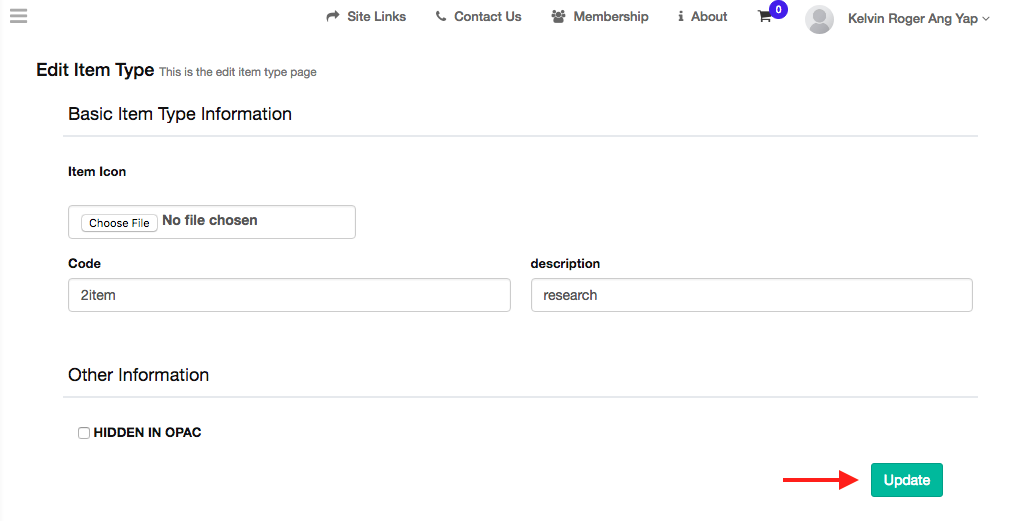Image resolution: width=1014 pixels, height=521 pixels.
Task: Click the cart item count badge
Action: (x=779, y=10)
